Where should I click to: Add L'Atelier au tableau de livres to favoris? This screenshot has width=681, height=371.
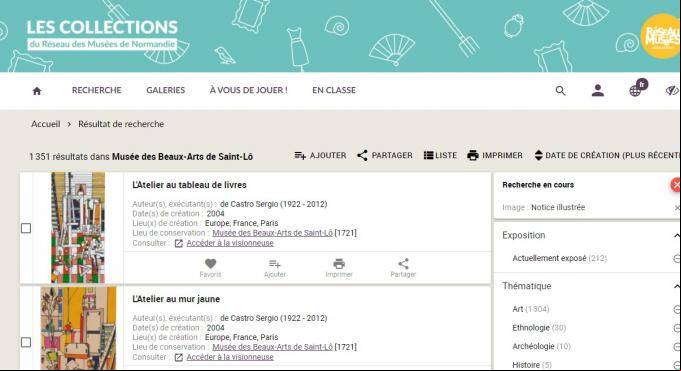(210, 268)
